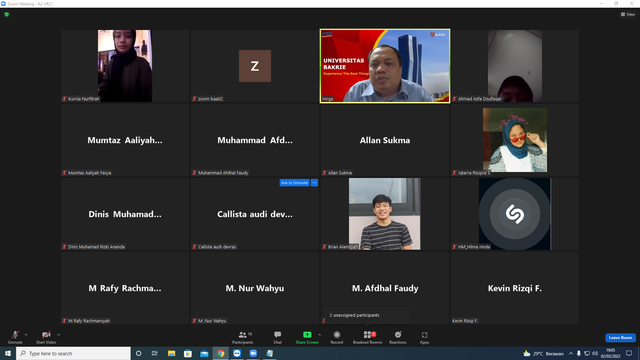Open video options arrow next to Start Video

tap(59, 335)
